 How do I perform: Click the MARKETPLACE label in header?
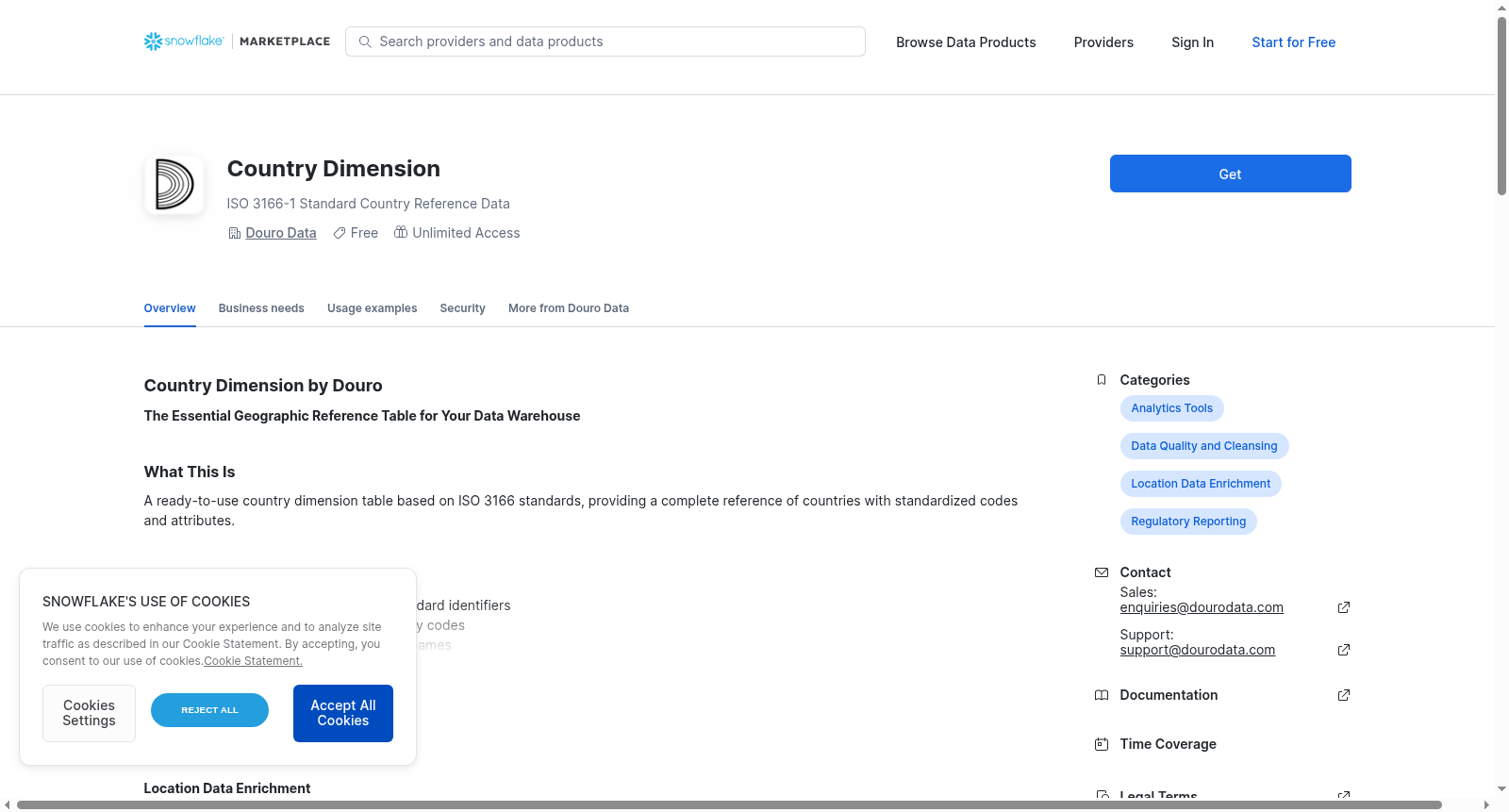[x=285, y=41]
